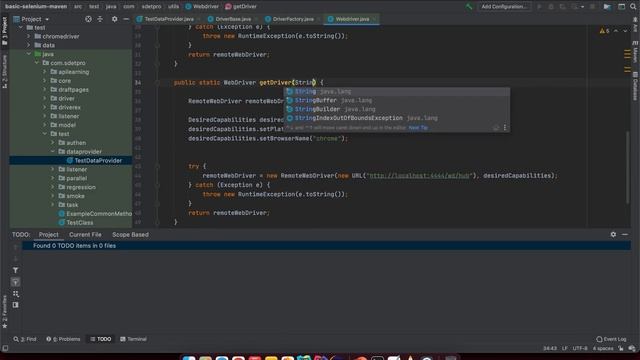Click the green Build hammer icon
Screen dimensions: 640x360
click(x=469, y=7)
